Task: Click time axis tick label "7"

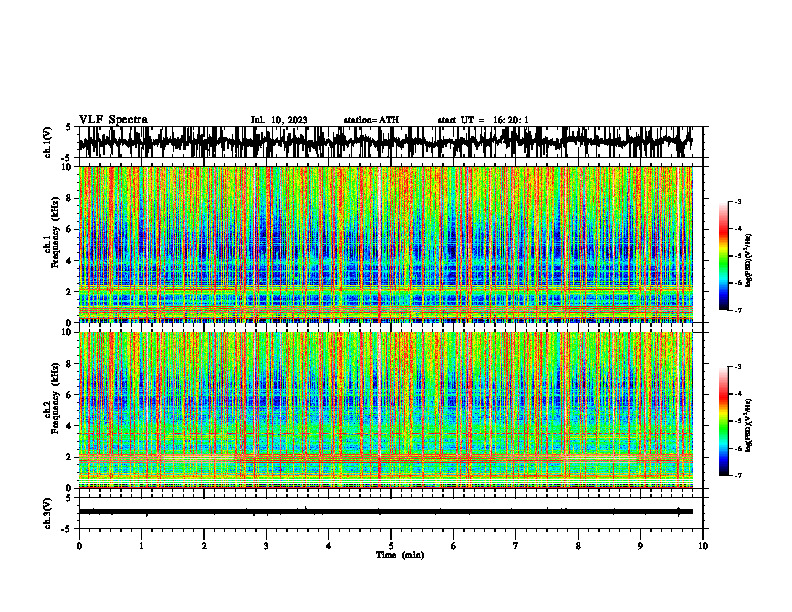Action: 516,546
